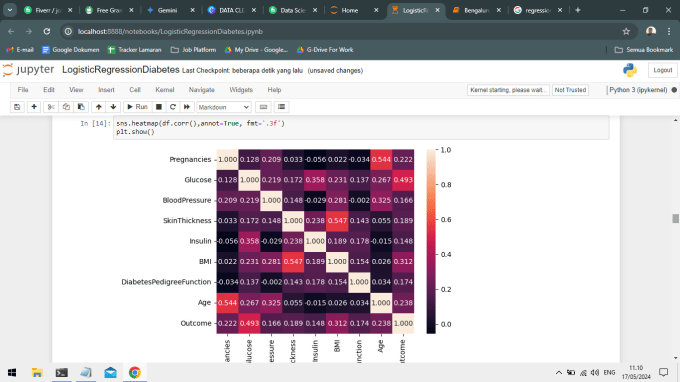Open cell type Markdown dropdown
This screenshot has height=382, width=680.
tap(224, 107)
